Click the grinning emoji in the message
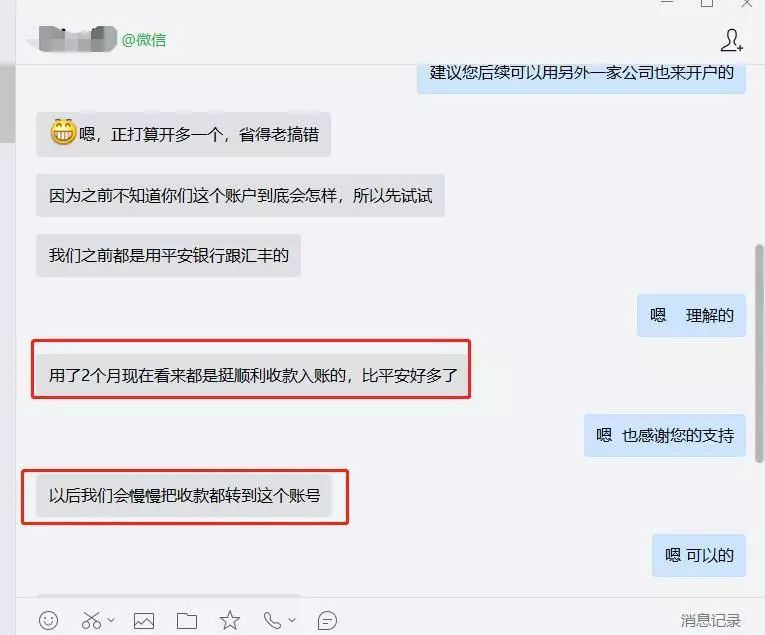The height and width of the screenshot is (635, 765). point(63,132)
